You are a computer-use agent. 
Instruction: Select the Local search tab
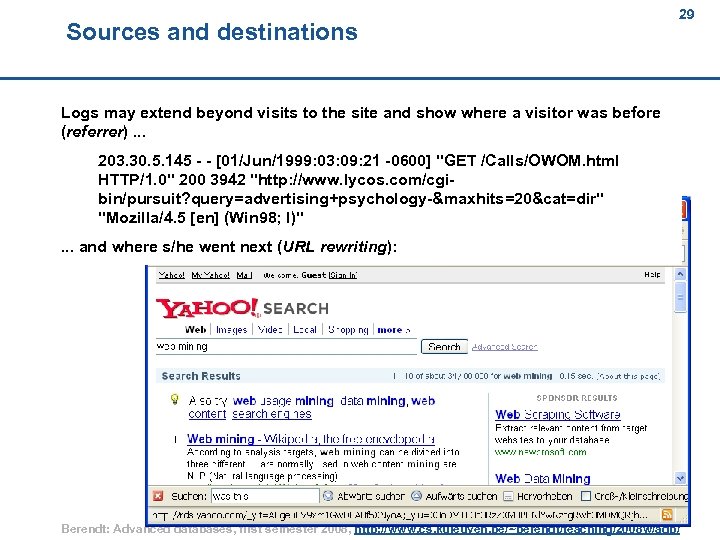pyautogui.click(x=305, y=330)
